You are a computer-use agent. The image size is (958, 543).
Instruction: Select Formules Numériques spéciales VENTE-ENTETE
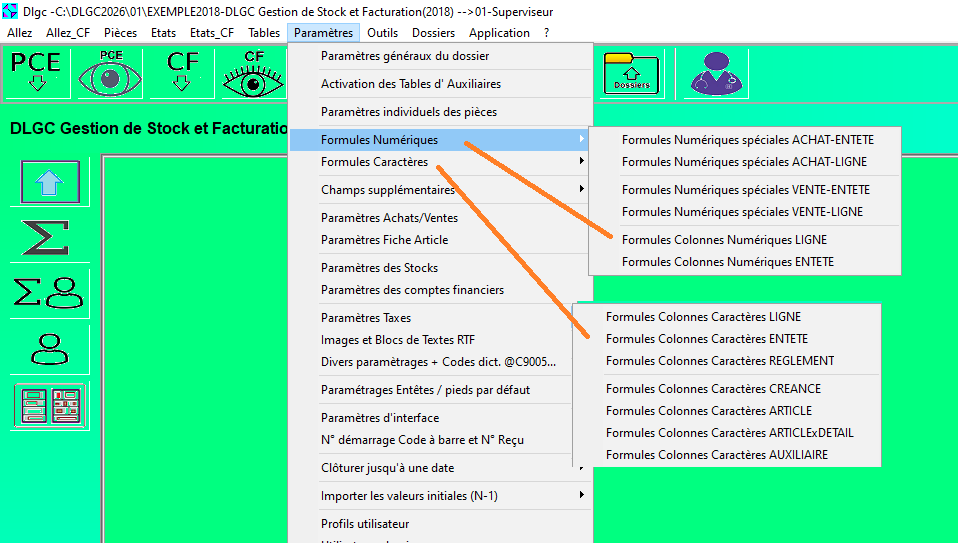click(x=745, y=190)
